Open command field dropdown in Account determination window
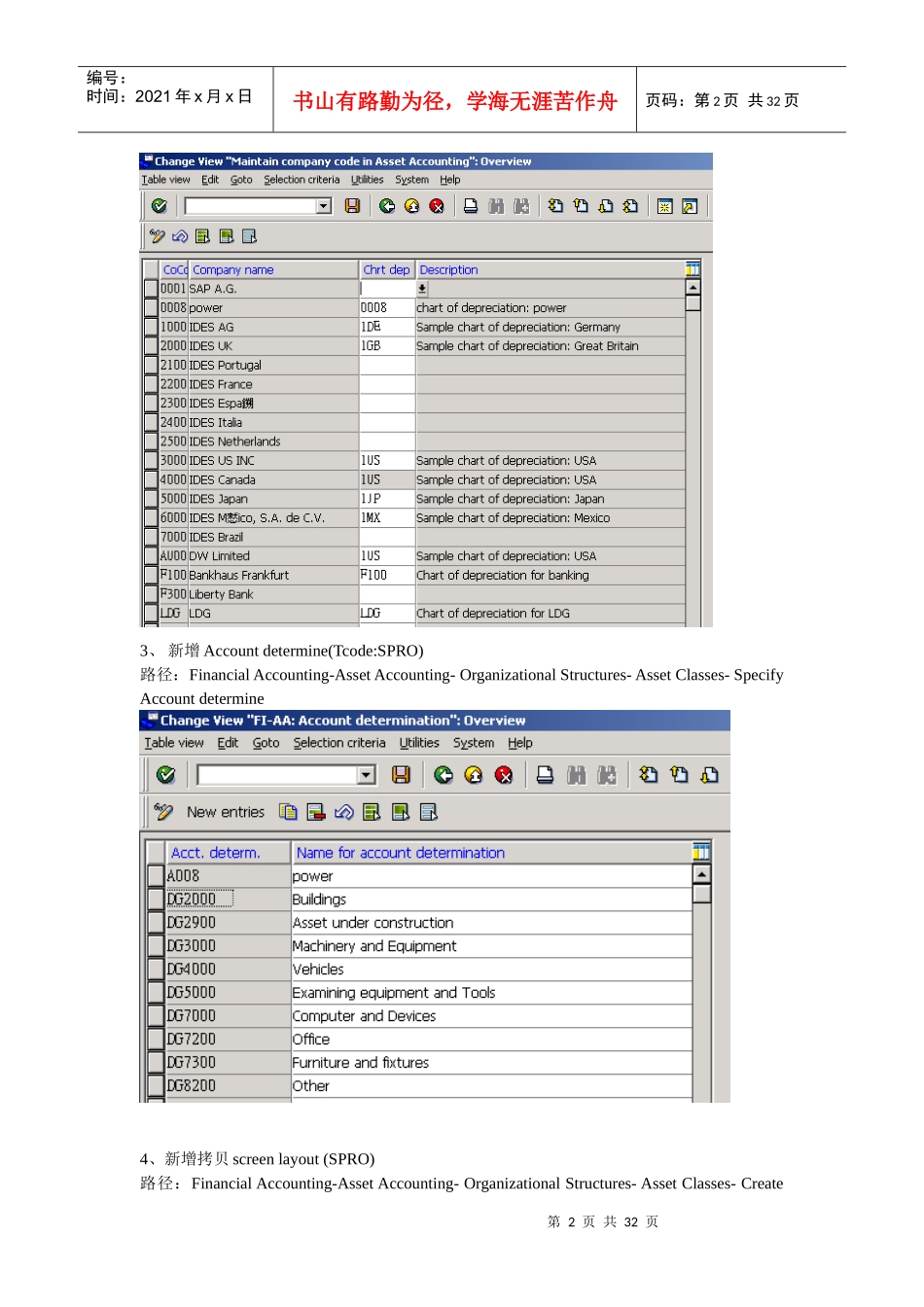 [x=367, y=775]
